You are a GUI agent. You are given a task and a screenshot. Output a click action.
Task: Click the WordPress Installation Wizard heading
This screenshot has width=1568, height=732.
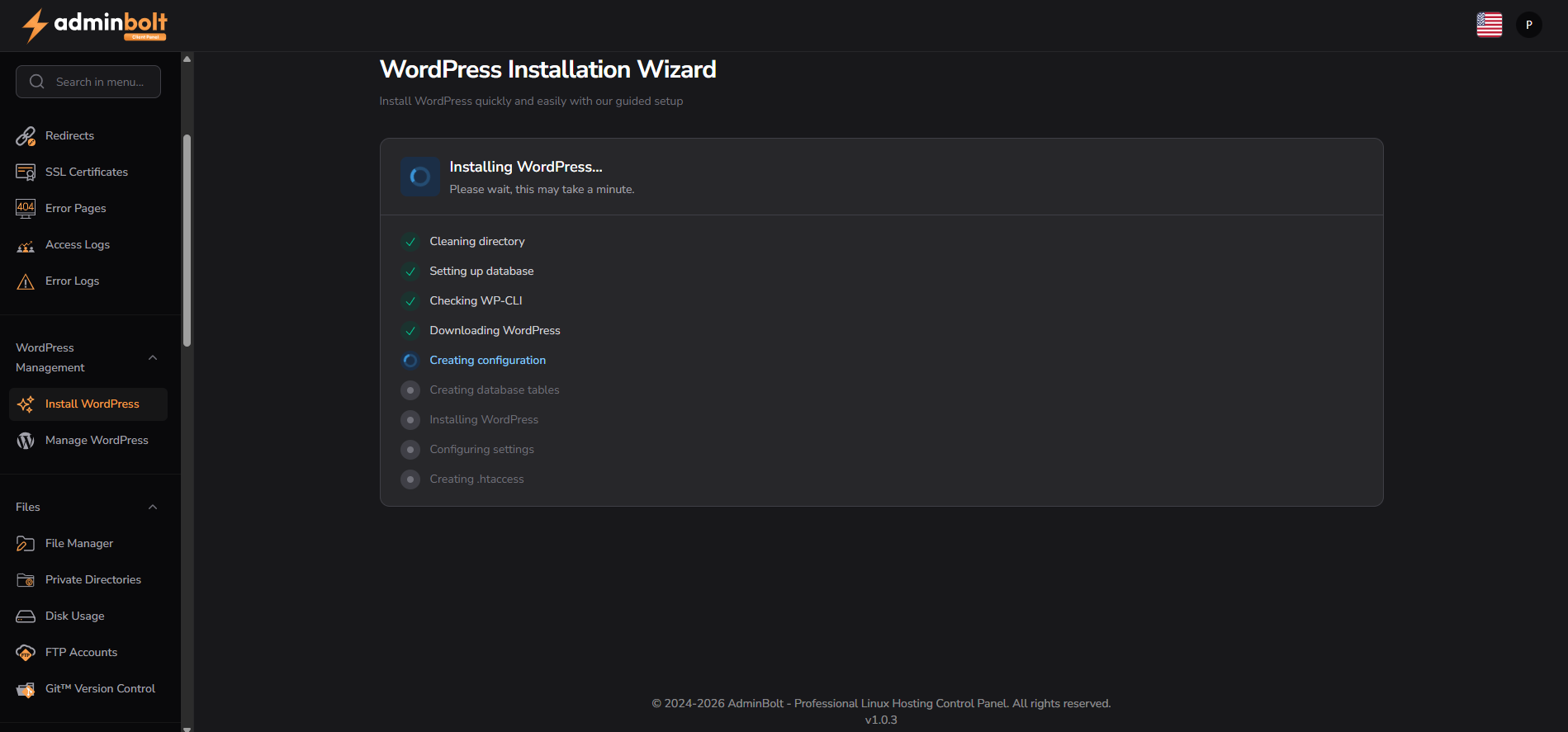[547, 69]
